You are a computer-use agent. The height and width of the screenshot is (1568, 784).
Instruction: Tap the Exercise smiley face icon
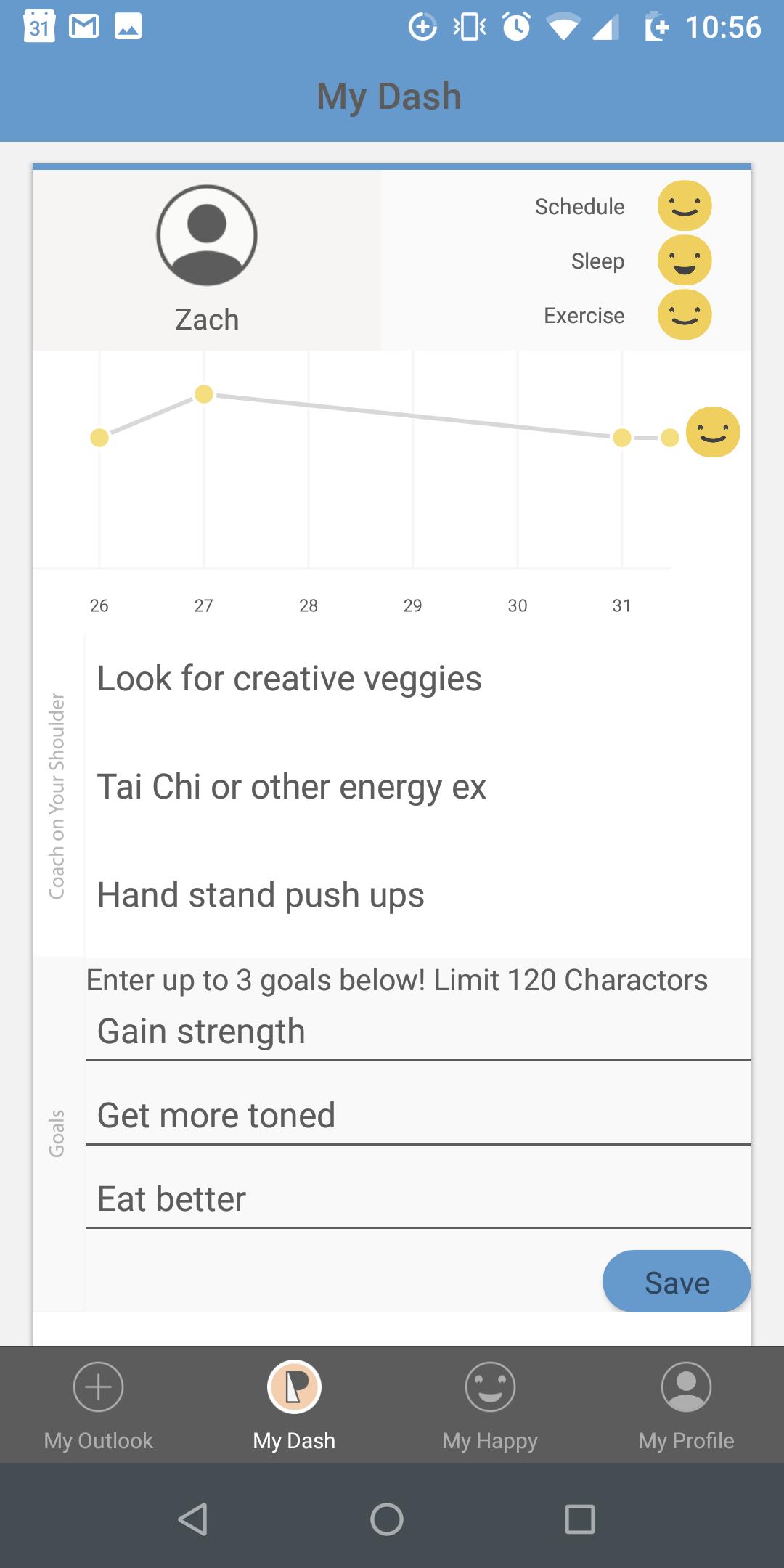(x=685, y=315)
